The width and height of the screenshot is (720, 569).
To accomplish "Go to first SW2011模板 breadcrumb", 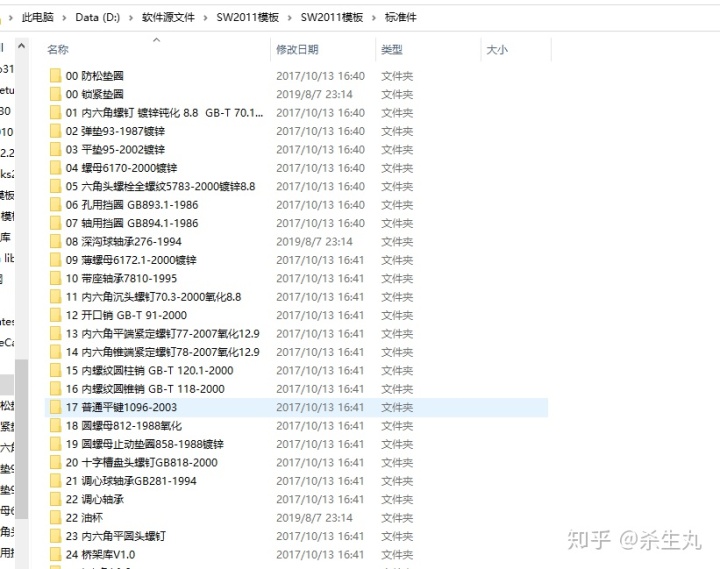I will click(x=248, y=17).
